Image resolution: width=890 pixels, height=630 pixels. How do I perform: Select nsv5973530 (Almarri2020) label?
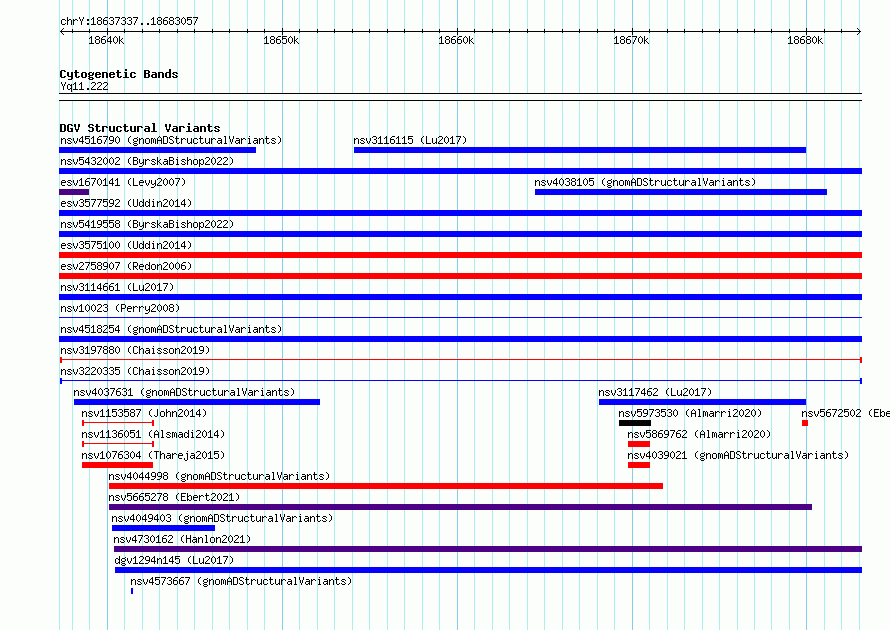click(690, 413)
